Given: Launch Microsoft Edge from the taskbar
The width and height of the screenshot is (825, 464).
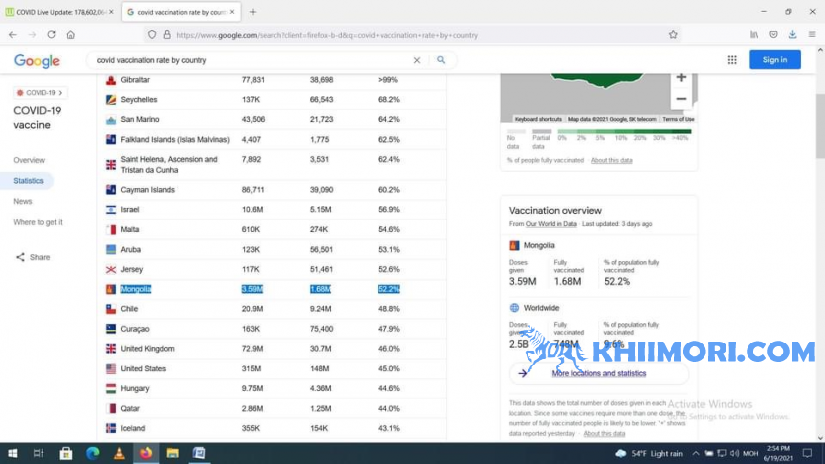Looking at the screenshot, I should (93, 453).
